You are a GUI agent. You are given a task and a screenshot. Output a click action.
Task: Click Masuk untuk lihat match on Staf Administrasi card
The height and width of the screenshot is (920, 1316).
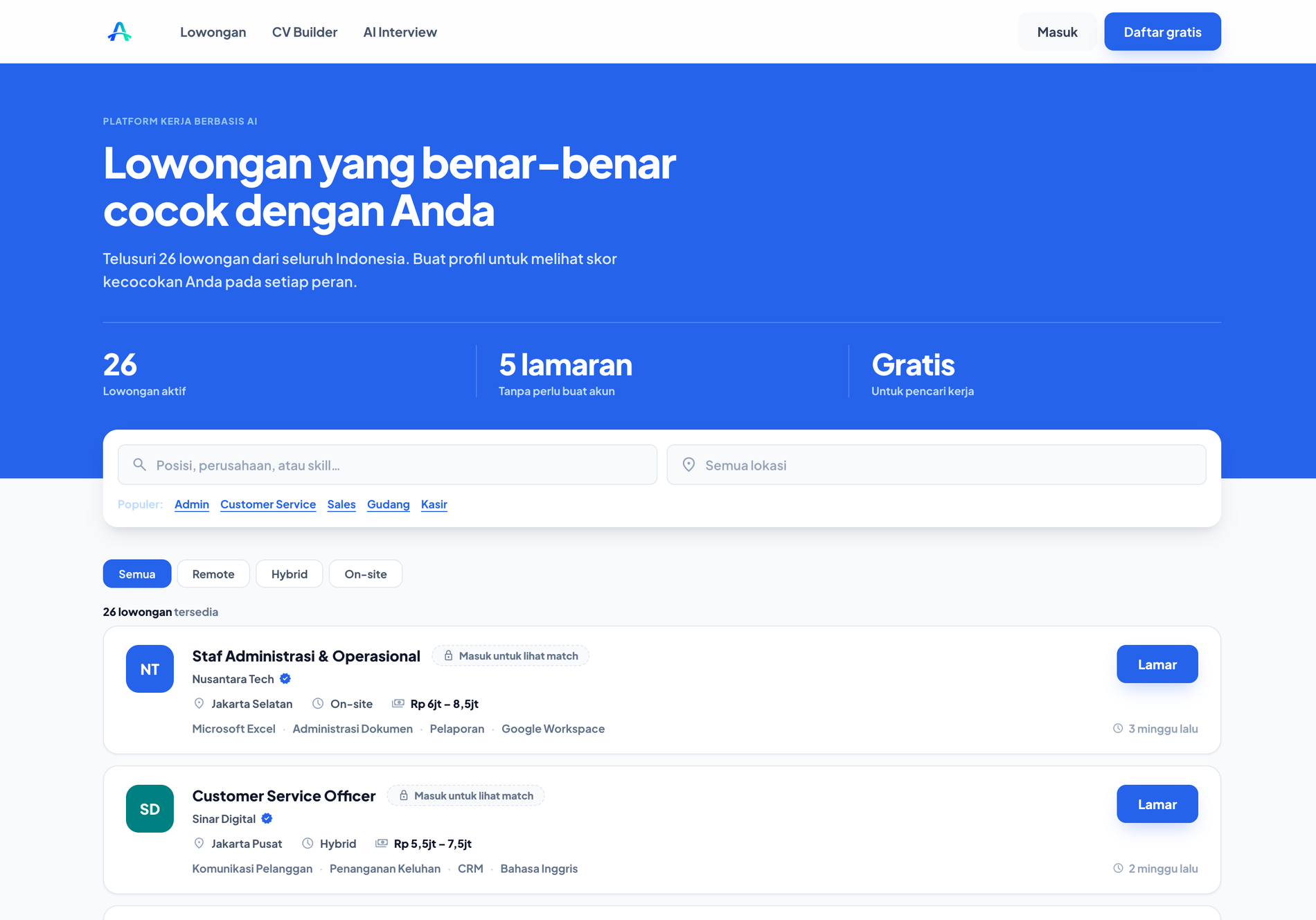(x=510, y=655)
